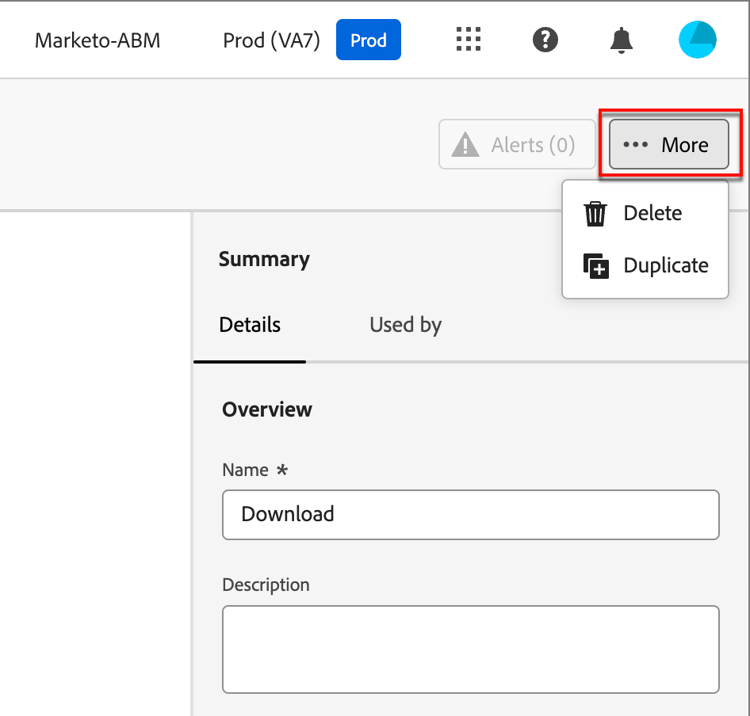This screenshot has height=716, width=750.
Task: Click the Overview section heading
Action: 267,409
